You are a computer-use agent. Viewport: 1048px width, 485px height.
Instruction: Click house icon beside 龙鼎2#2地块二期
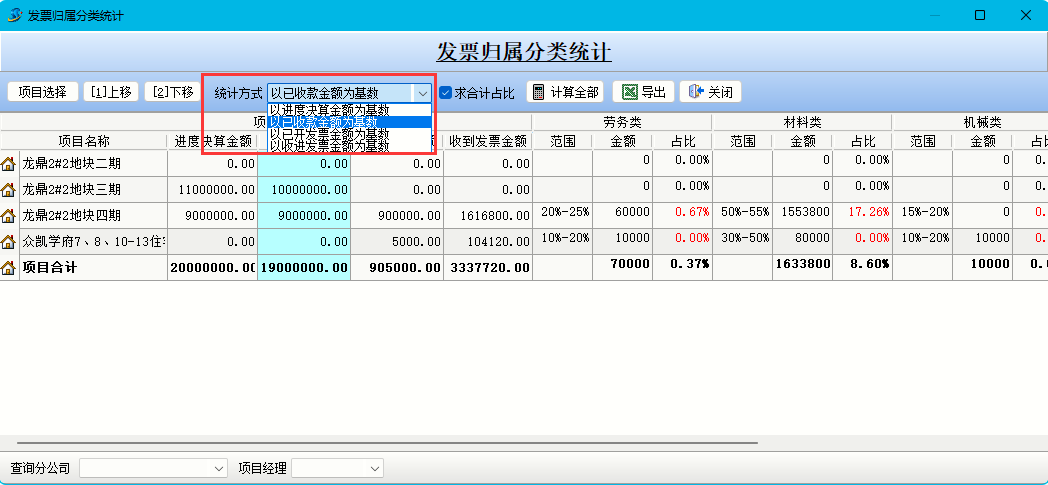[x=9, y=163]
